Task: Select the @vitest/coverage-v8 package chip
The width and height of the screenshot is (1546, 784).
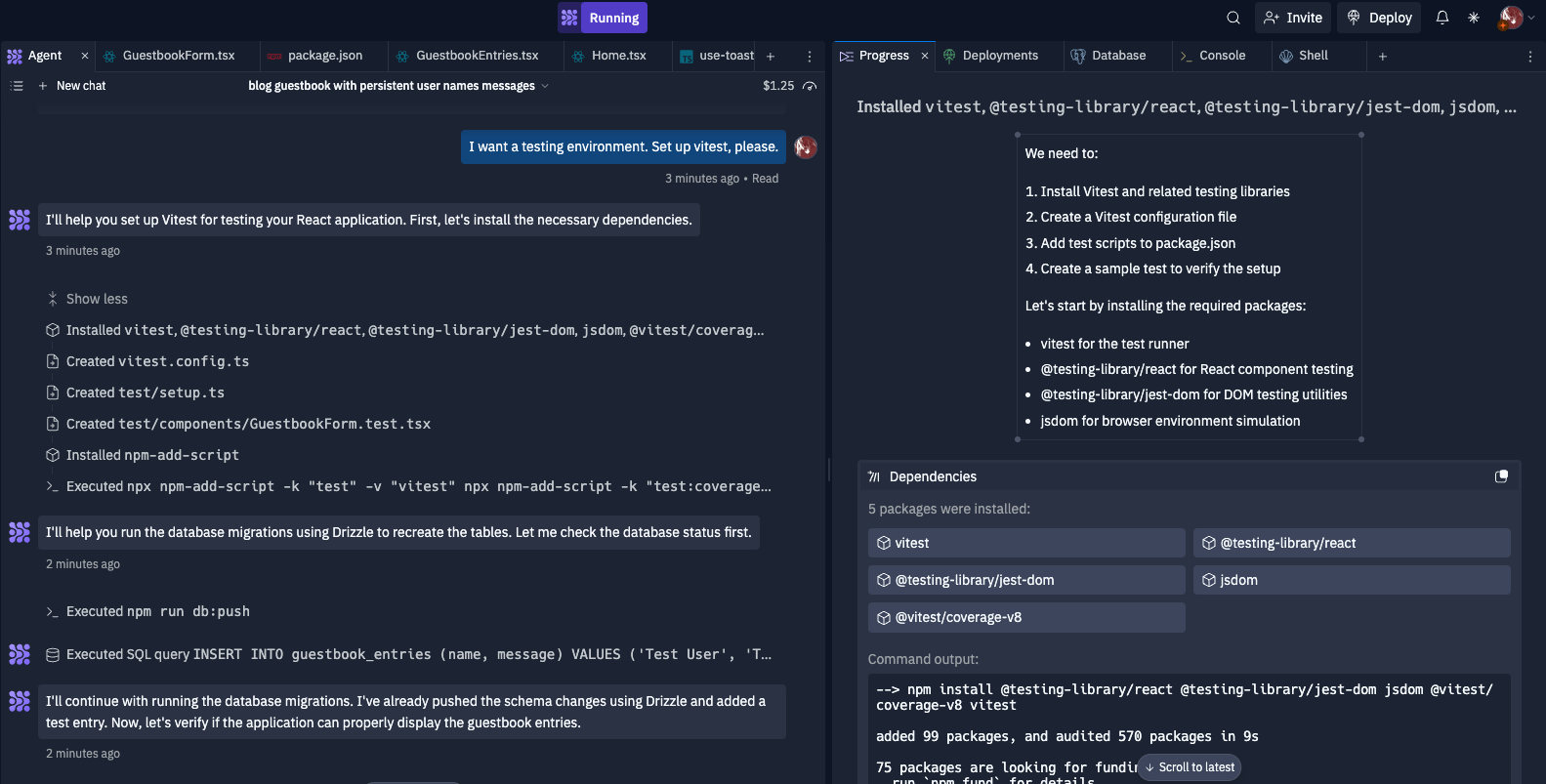Action: (x=1026, y=617)
